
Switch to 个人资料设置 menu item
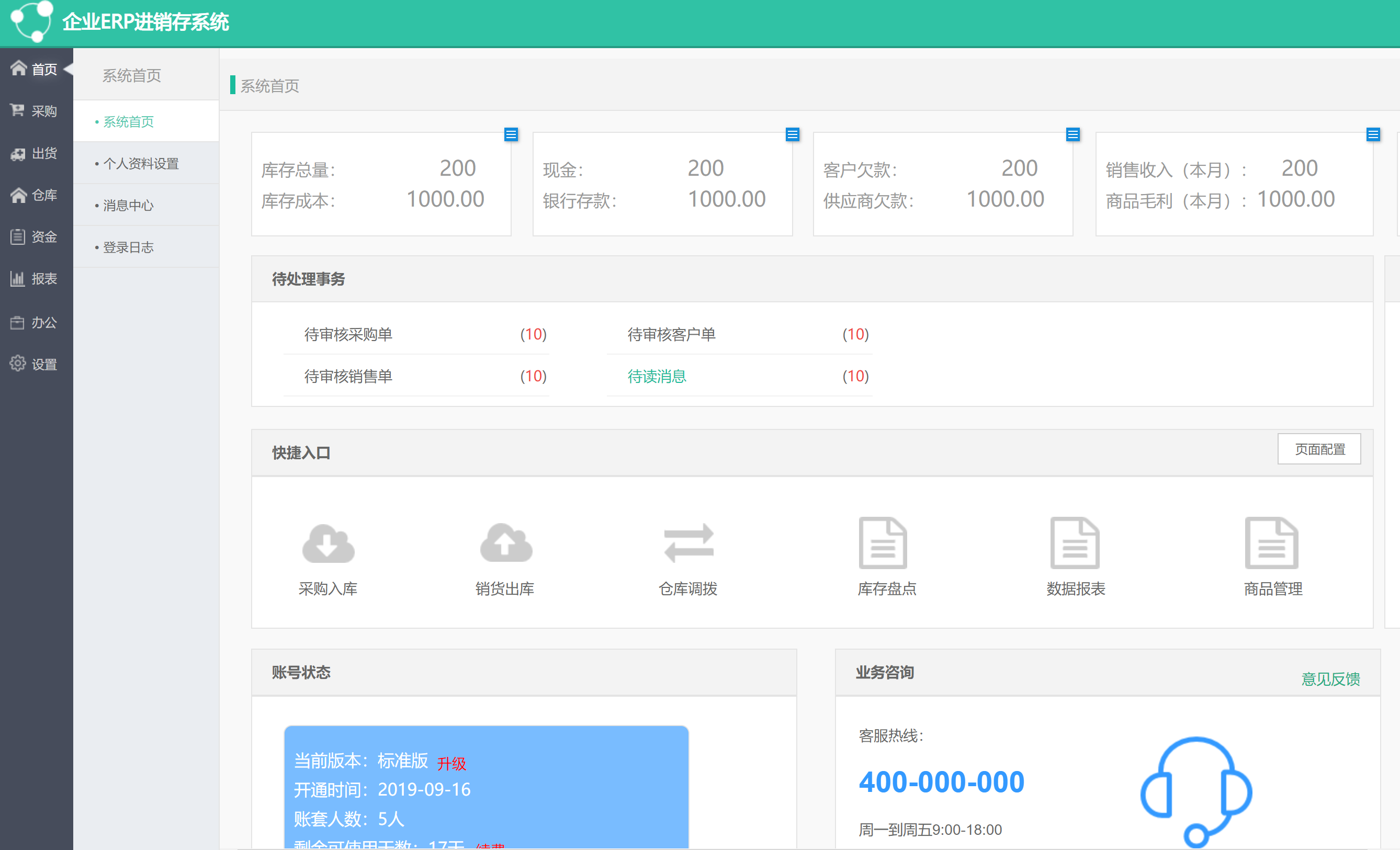141,163
